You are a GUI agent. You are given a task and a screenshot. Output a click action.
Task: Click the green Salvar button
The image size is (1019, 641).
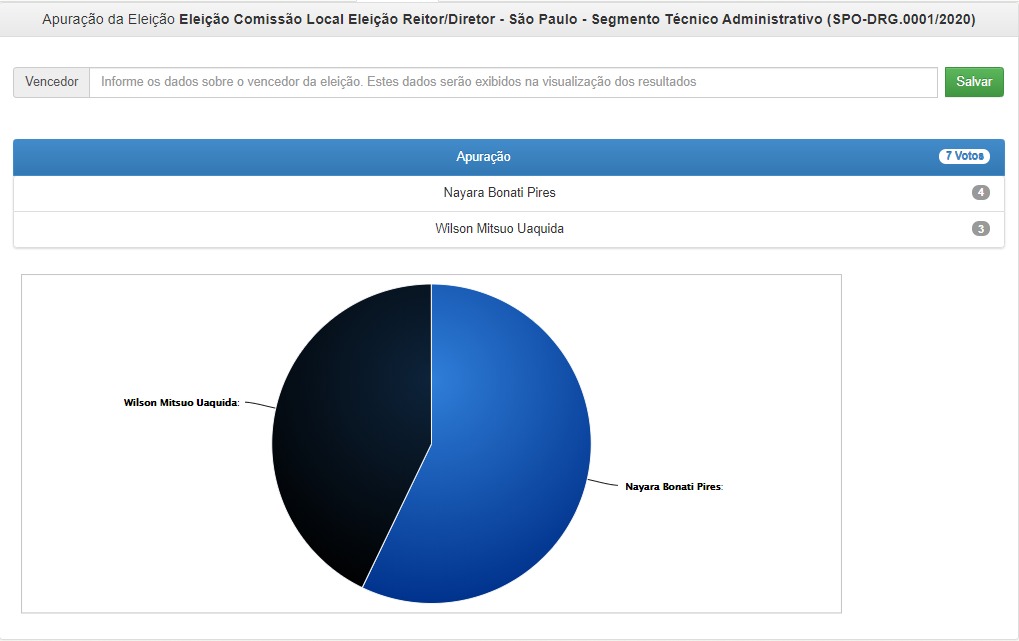point(974,82)
